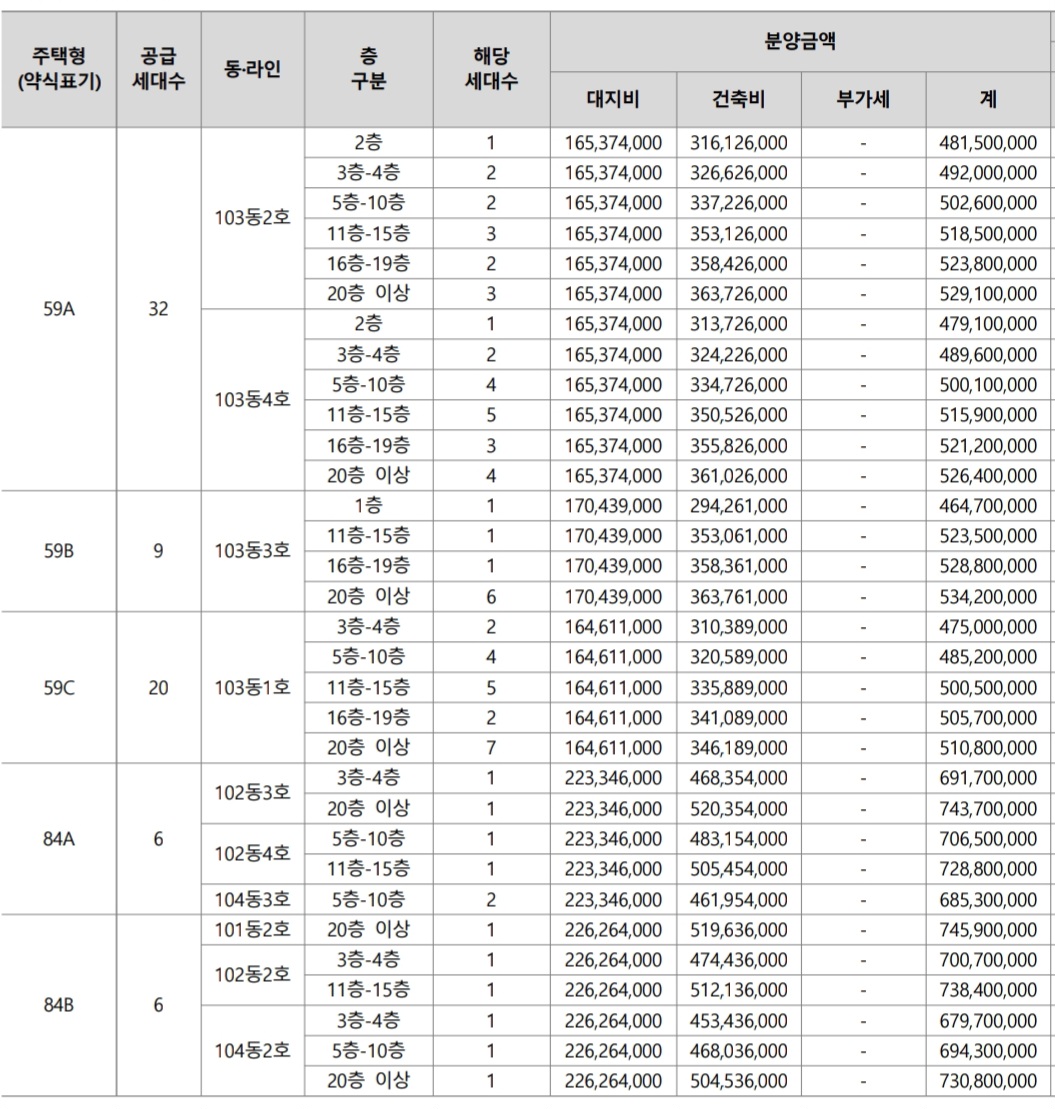The width and height of the screenshot is (1055, 1109).
Task: Click the 1층 floor cell
Action: tap(368, 506)
